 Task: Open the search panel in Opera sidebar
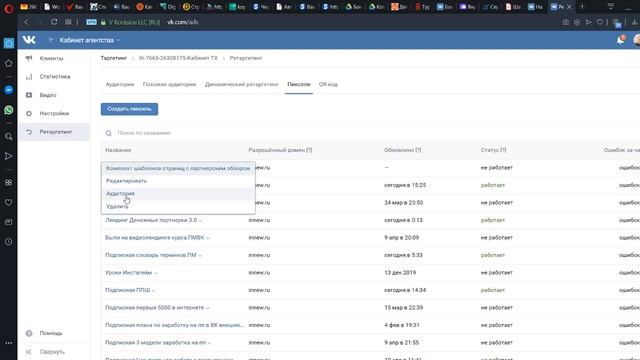(x=9, y=137)
